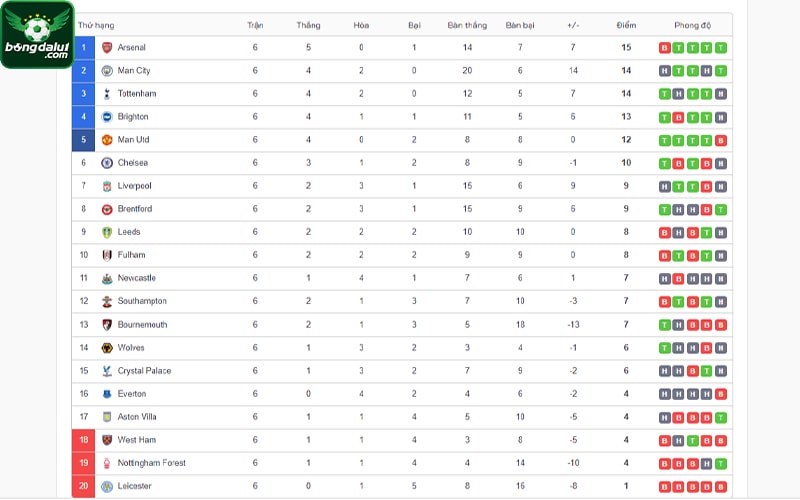Click the Liverpool club crest
800x500 pixels.
tap(107, 186)
